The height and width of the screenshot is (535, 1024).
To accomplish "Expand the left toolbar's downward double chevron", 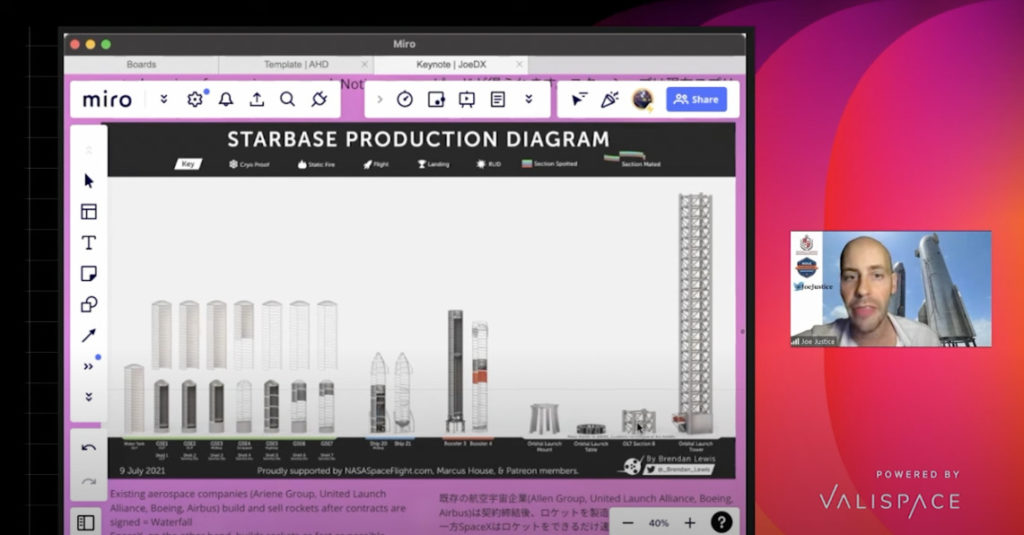I will pos(89,396).
